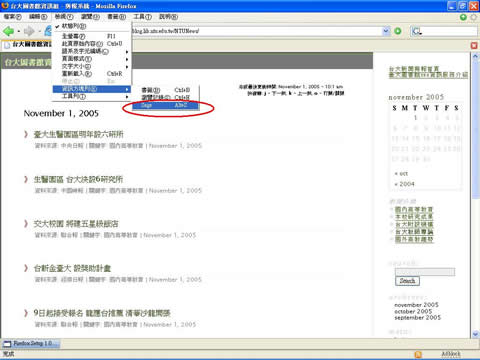480x360 pixels.
Task: Click the search engine icon in search box
Action: (x=417, y=31)
